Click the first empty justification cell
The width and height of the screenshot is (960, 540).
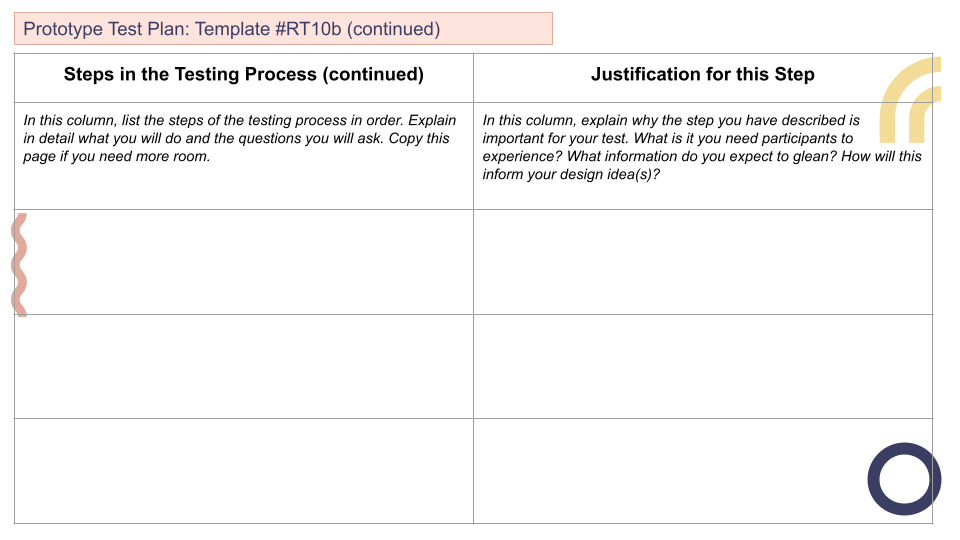pos(703,262)
